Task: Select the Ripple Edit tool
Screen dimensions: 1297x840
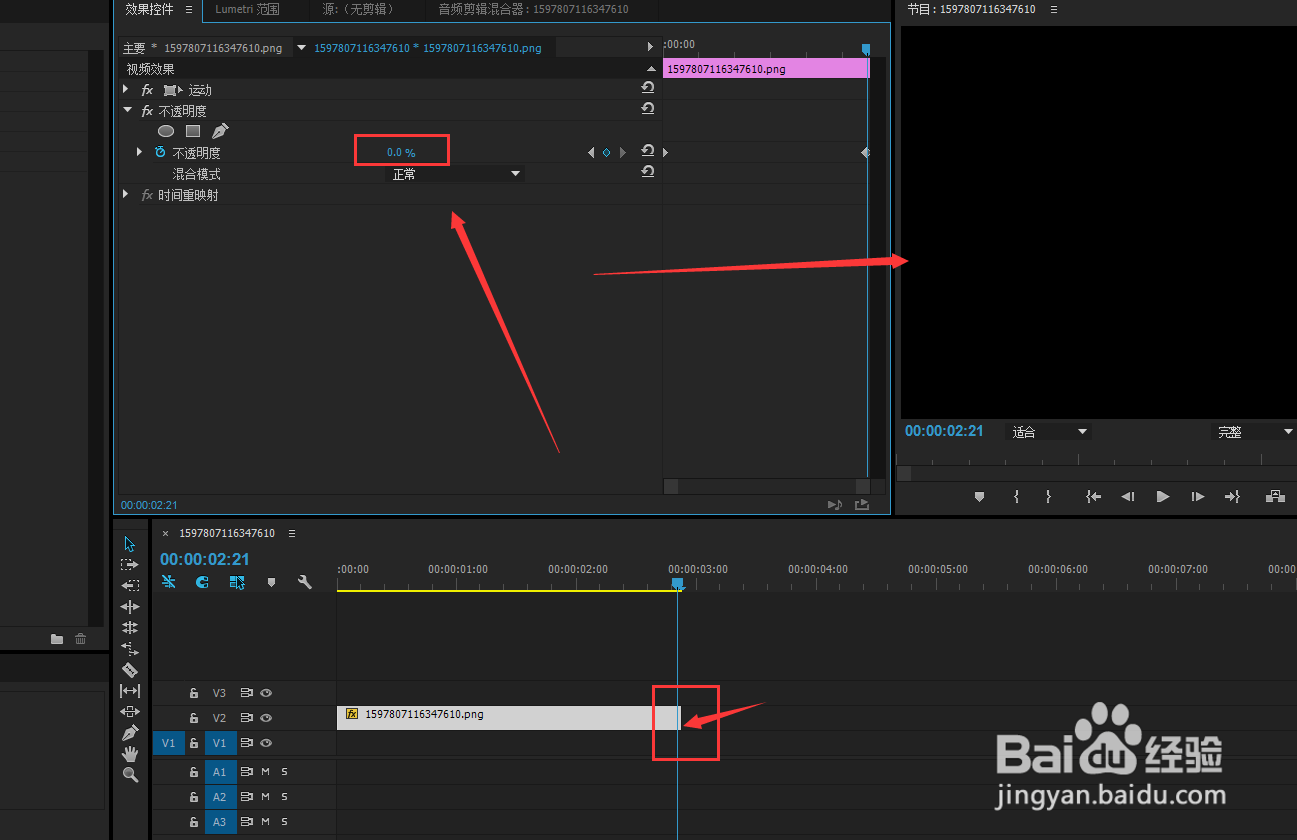Action: tap(130, 607)
